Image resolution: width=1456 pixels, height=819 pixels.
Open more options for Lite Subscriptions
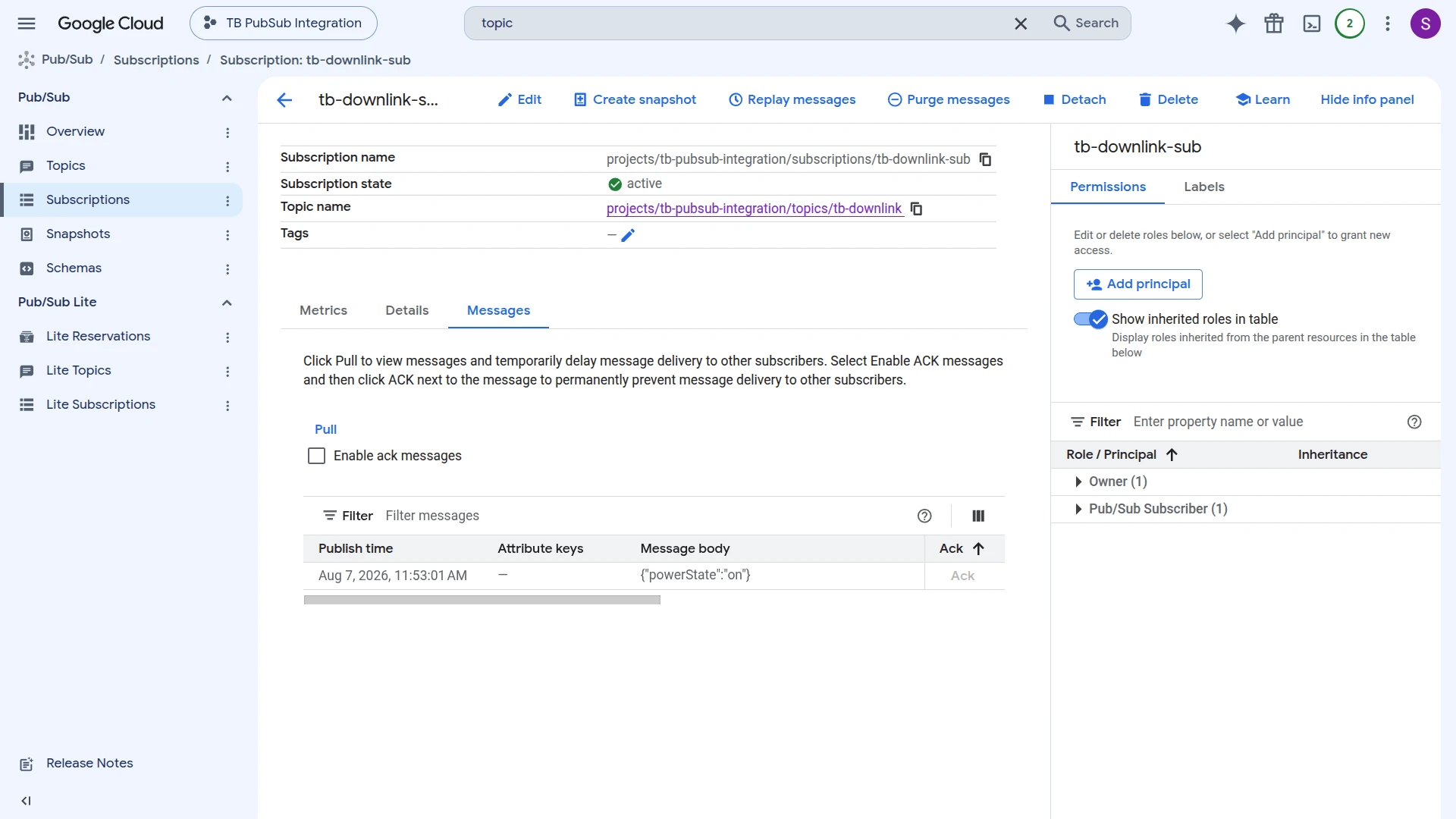227,406
